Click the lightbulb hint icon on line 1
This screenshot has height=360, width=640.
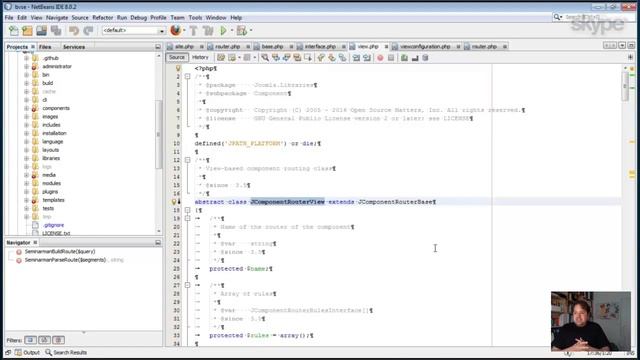click(x=178, y=69)
